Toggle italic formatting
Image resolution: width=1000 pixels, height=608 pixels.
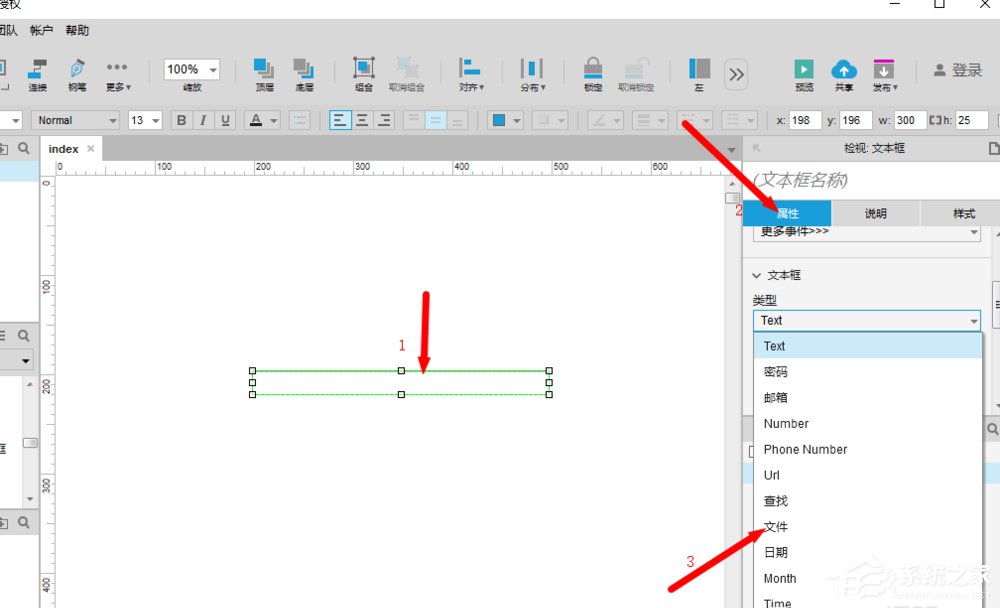click(203, 120)
